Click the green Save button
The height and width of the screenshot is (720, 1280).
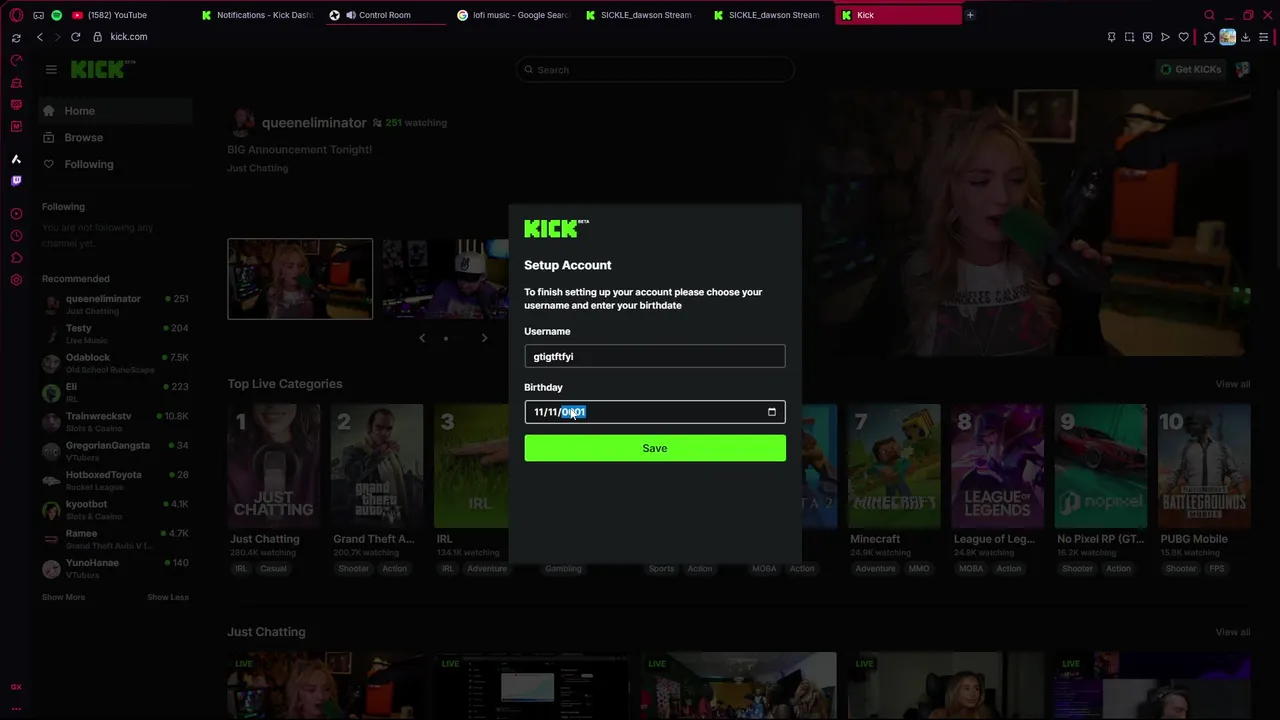tap(655, 448)
